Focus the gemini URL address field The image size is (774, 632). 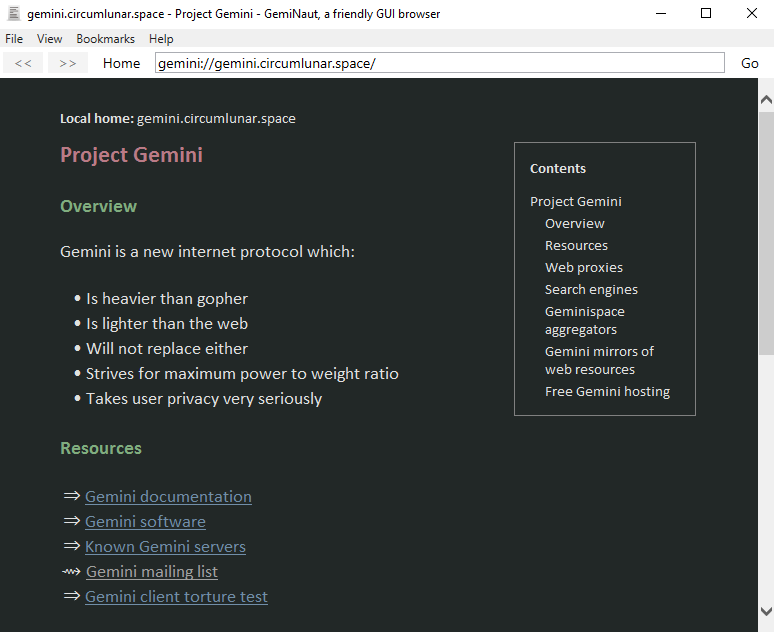point(439,63)
